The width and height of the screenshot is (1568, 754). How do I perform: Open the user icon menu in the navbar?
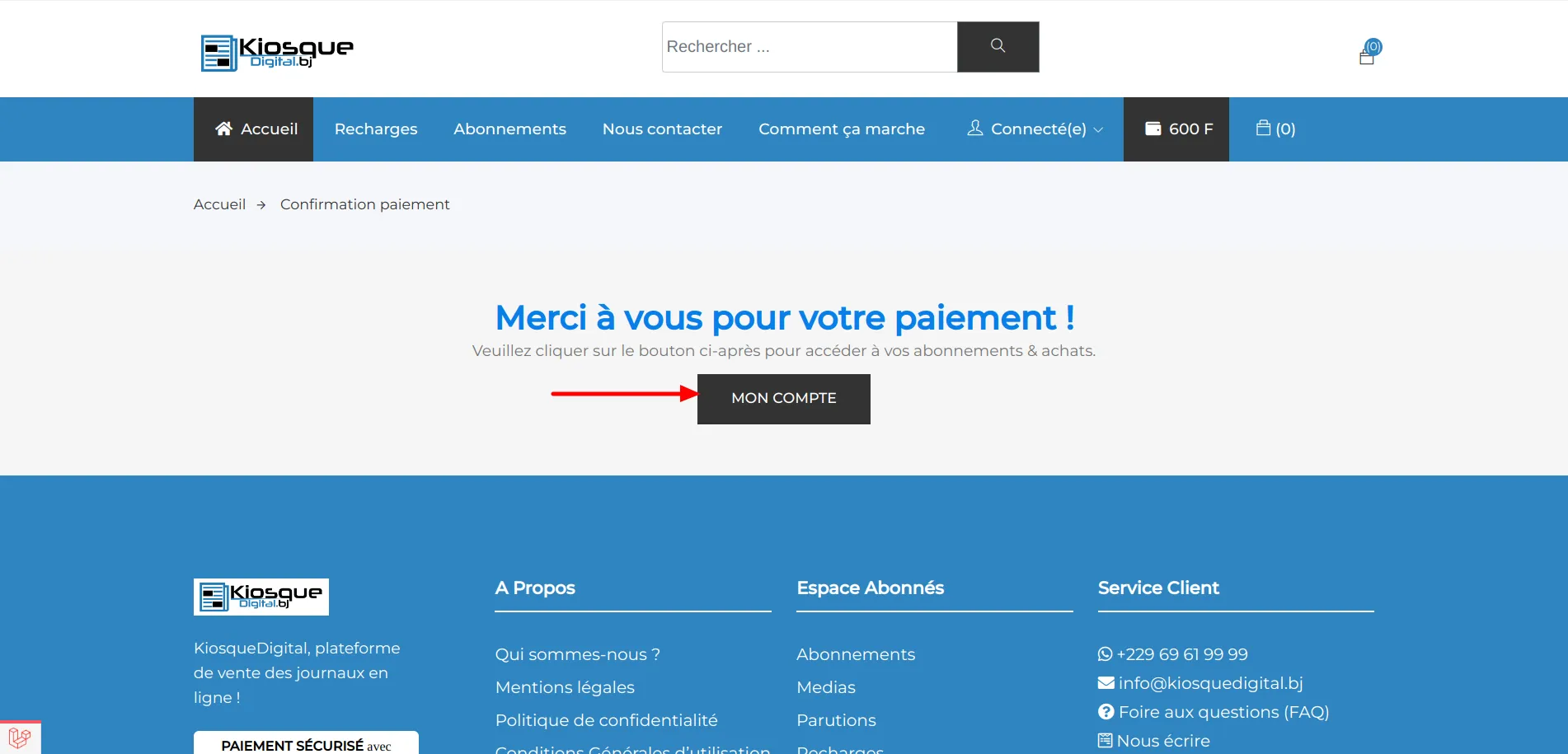pyautogui.click(x=975, y=129)
